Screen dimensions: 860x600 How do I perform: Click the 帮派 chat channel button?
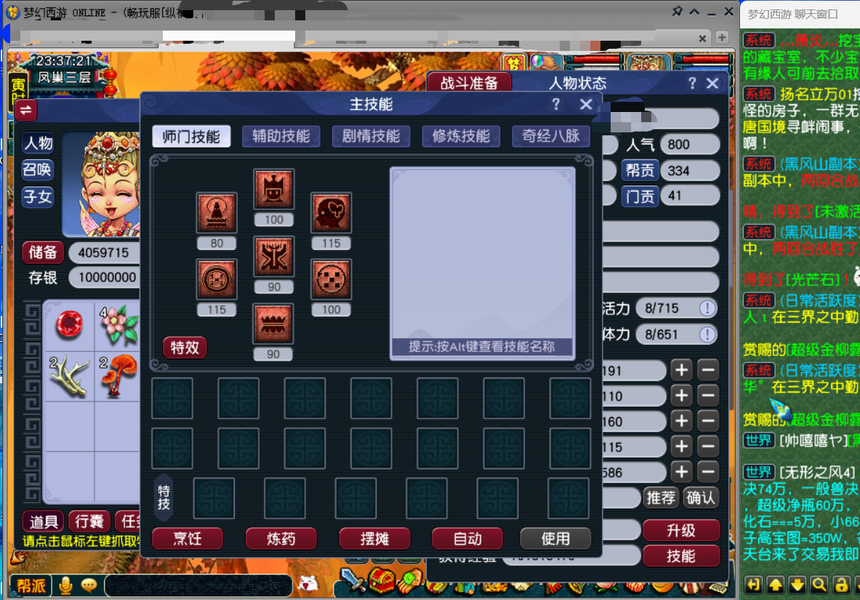pyautogui.click(x=31, y=586)
